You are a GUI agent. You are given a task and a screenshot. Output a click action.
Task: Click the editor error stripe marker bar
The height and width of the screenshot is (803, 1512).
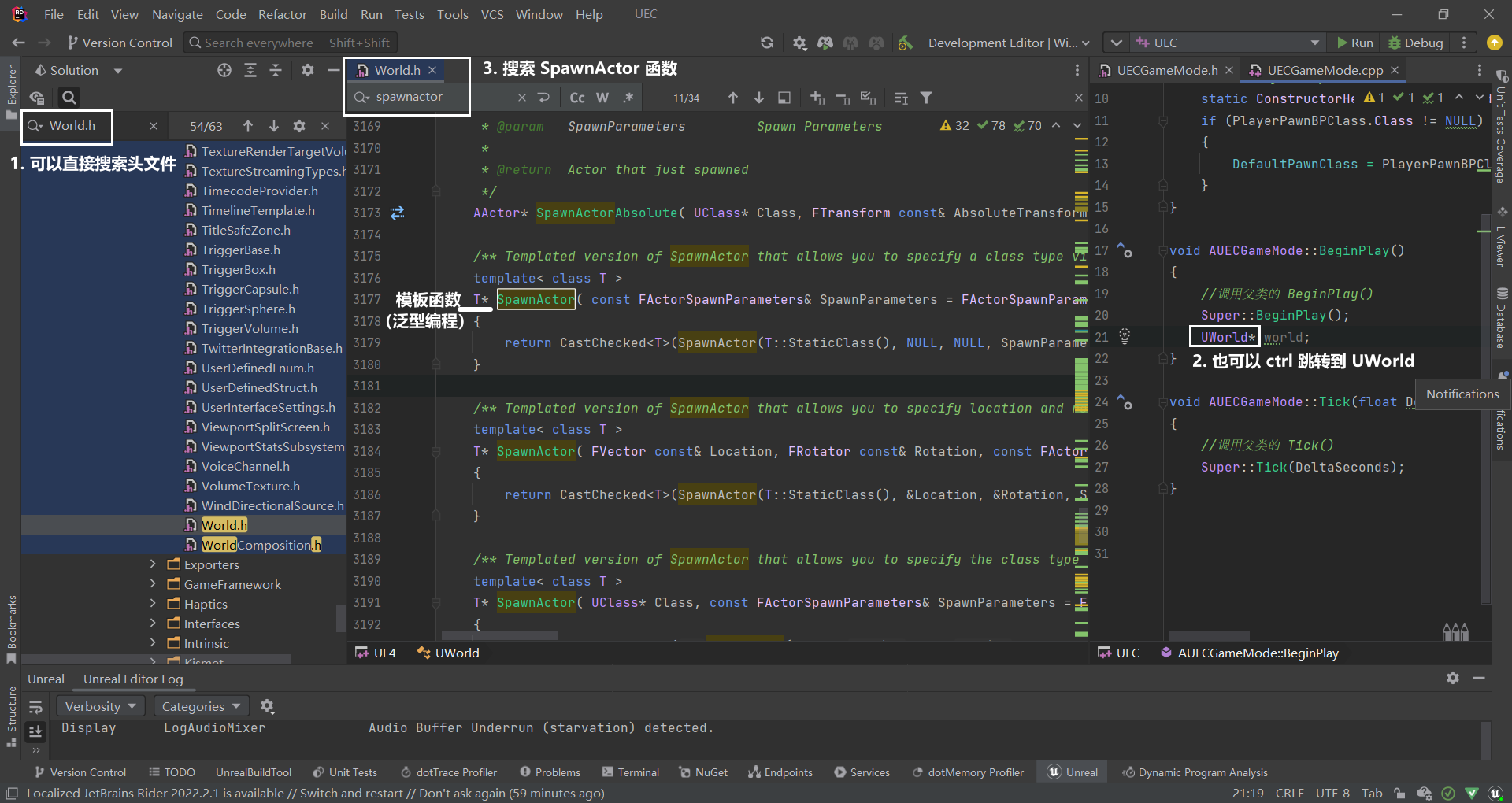pyautogui.click(x=1081, y=378)
